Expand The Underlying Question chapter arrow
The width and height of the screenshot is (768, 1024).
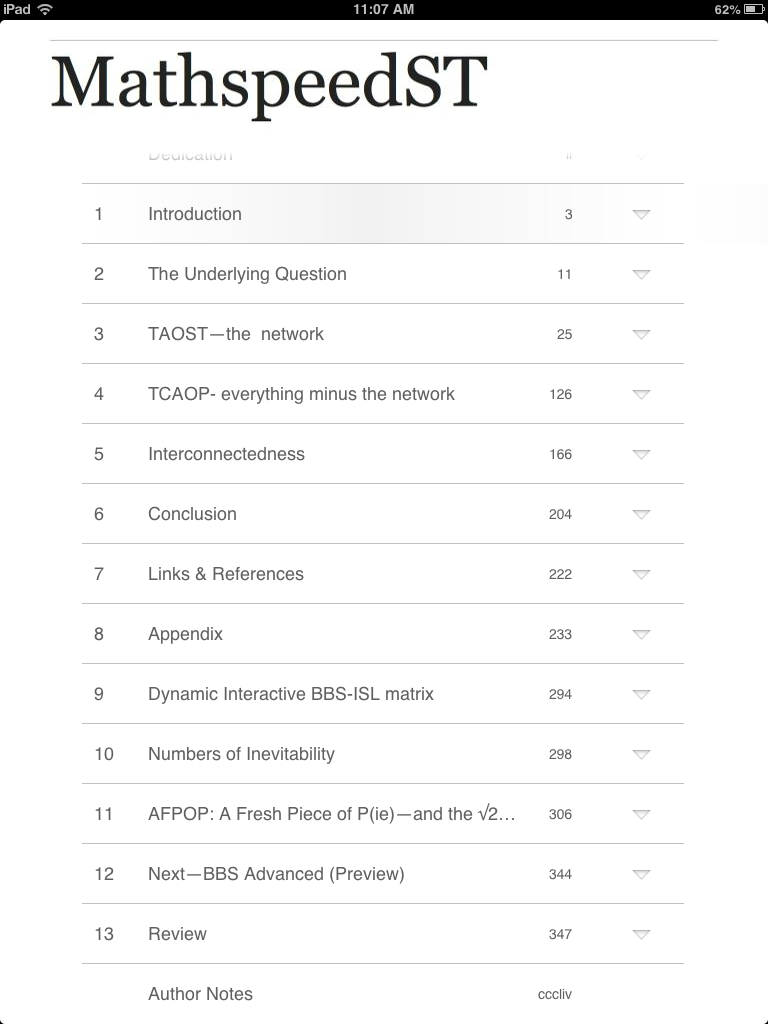tap(642, 274)
